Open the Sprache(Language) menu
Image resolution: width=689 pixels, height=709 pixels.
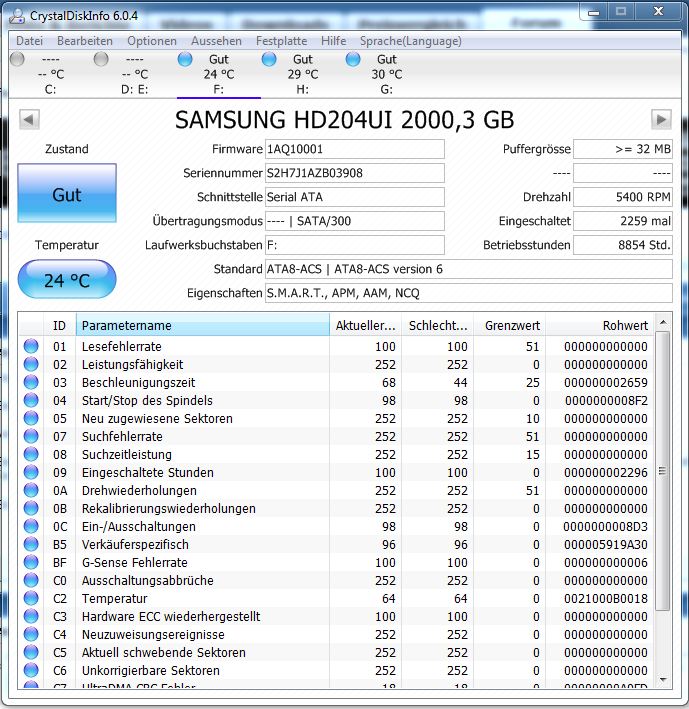(411, 41)
